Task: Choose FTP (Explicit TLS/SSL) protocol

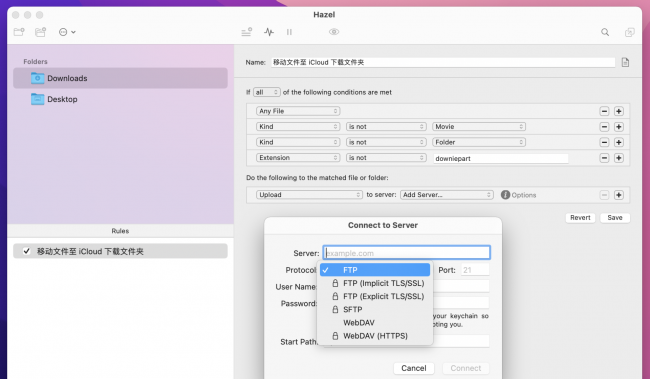Action: 375,296
